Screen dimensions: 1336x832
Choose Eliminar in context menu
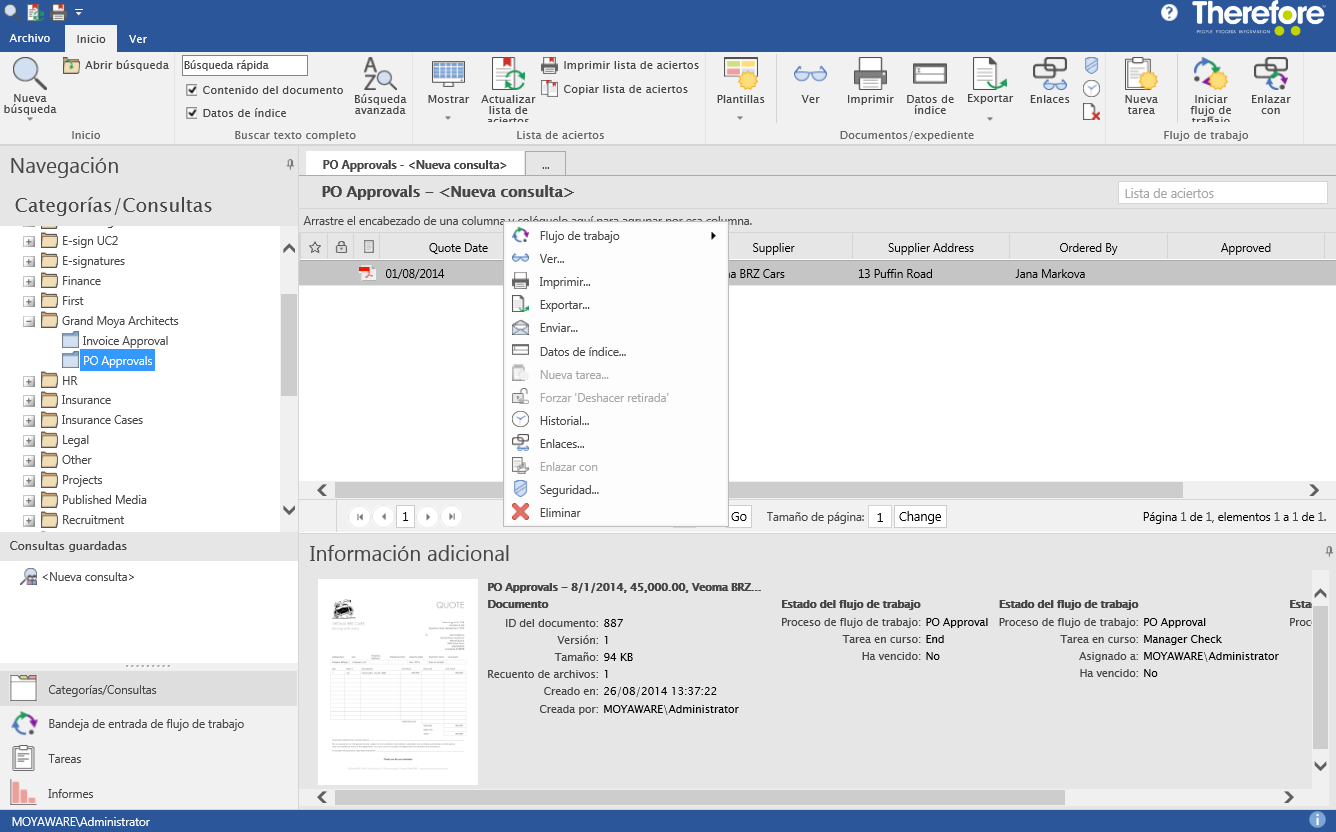(x=615, y=513)
